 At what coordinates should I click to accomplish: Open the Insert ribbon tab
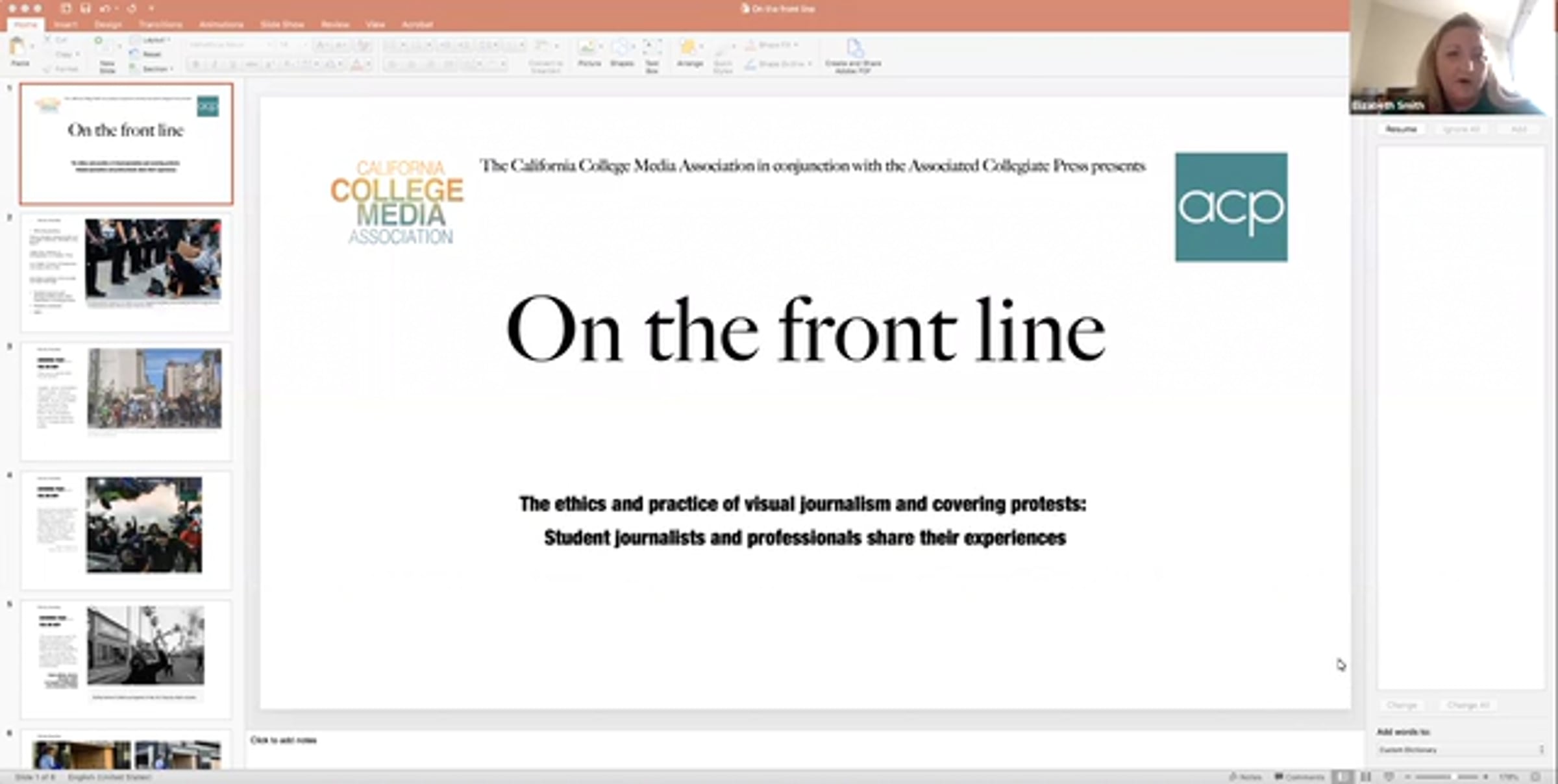(x=66, y=25)
